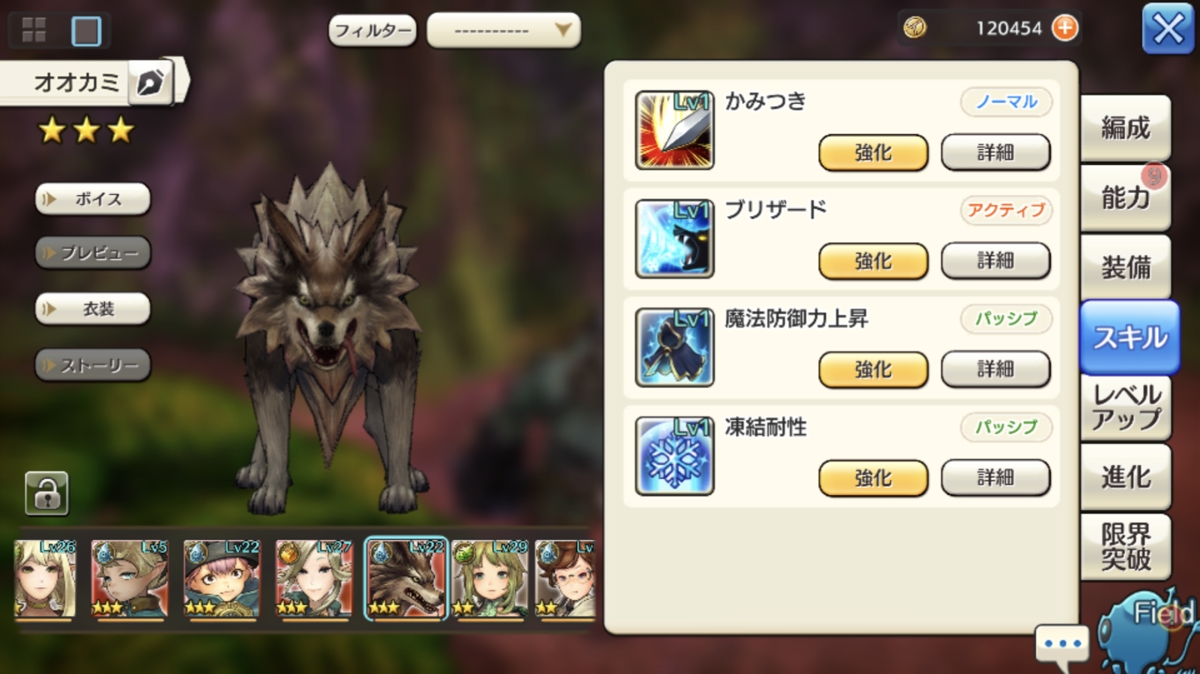This screenshot has height=674, width=1200.
Task: Click the かみつき skill icon
Action: [x=675, y=130]
